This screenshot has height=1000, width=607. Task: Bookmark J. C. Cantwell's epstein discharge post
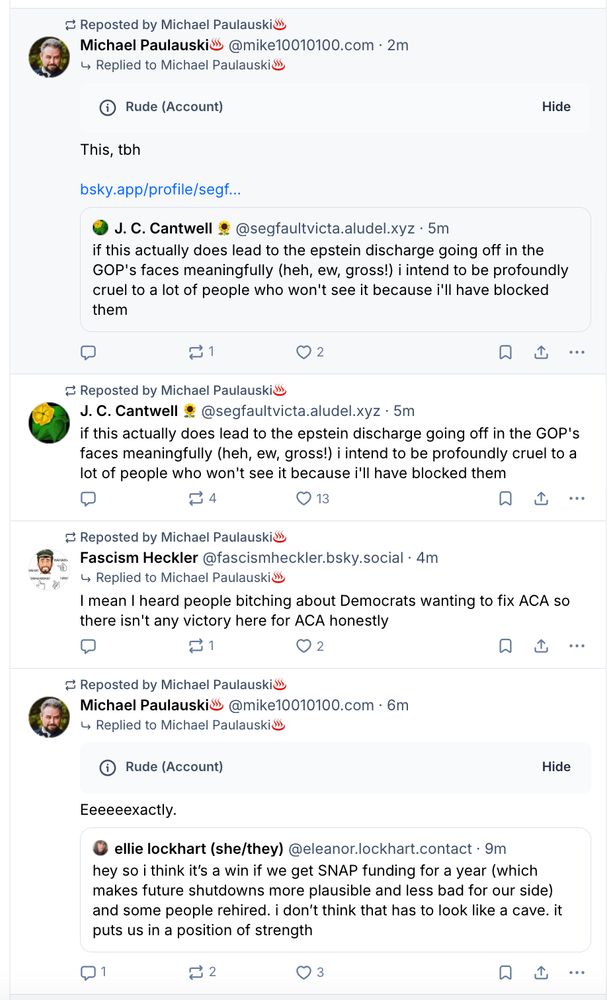point(506,498)
